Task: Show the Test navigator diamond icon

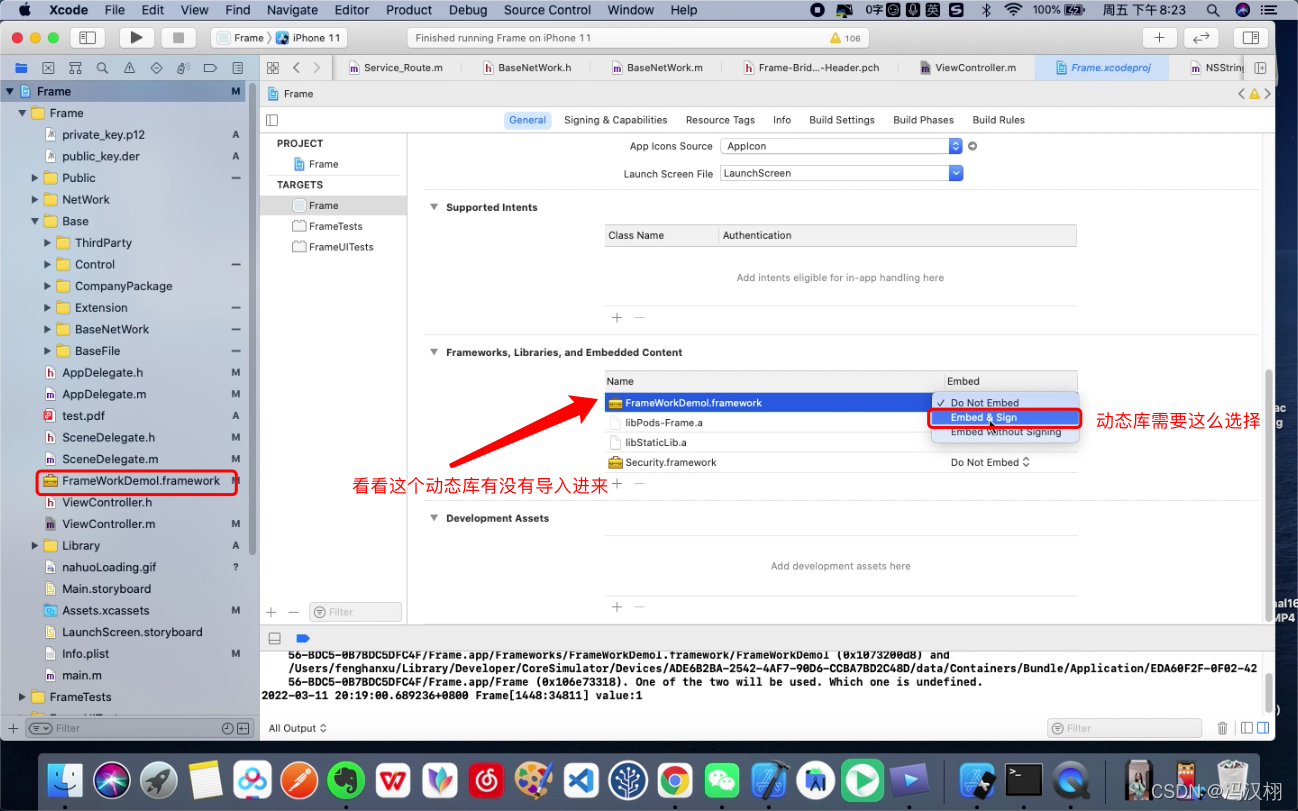Action: click(156, 68)
